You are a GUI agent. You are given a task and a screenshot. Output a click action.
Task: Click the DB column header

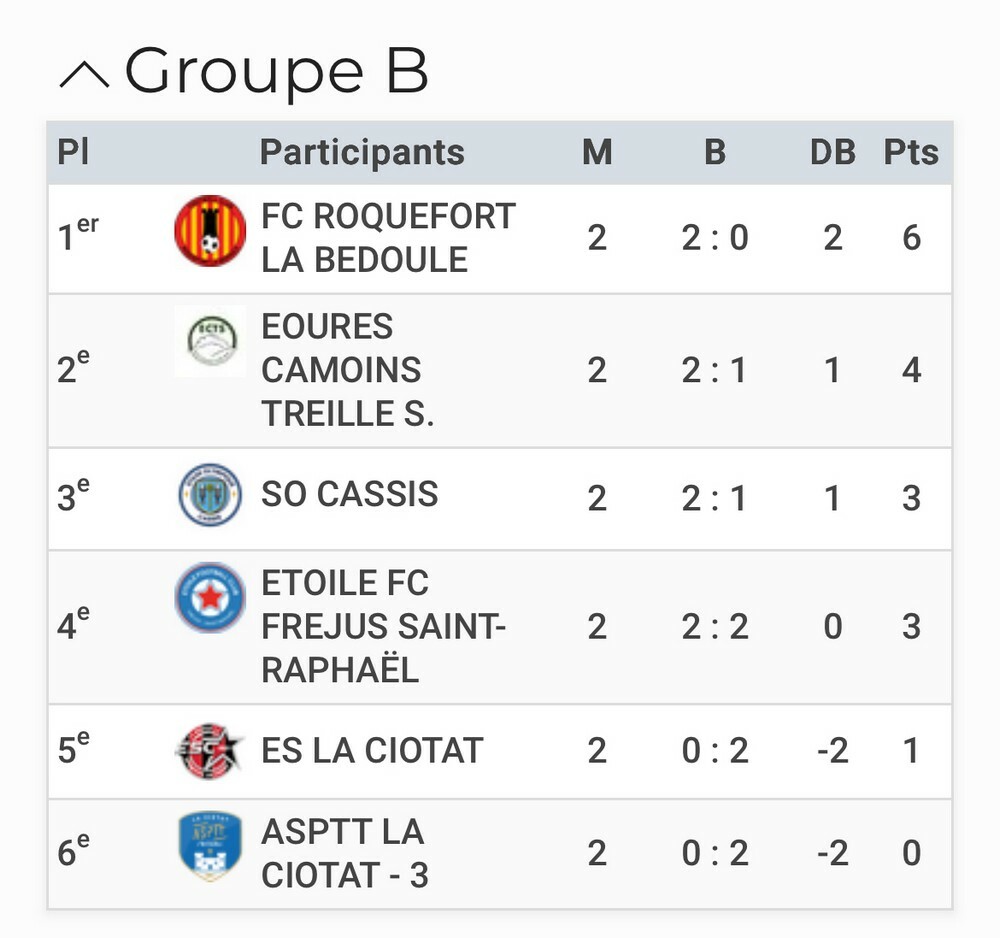click(832, 153)
